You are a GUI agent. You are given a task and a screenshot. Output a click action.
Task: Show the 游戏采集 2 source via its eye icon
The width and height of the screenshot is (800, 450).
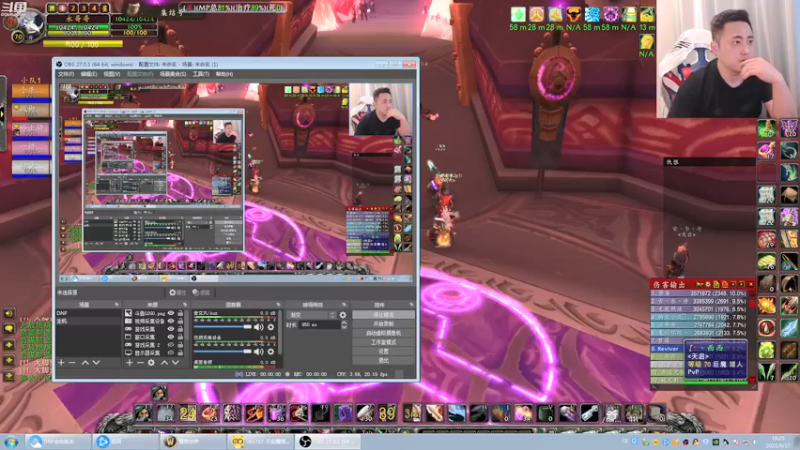pyautogui.click(x=170, y=345)
